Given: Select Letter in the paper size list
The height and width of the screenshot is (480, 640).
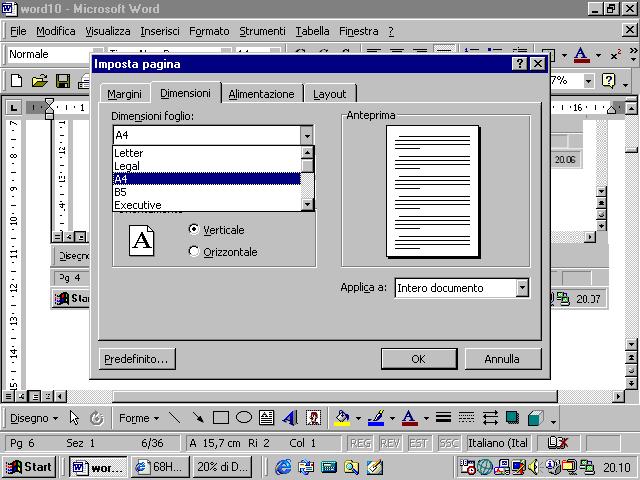Looking at the screenshot, I should click(207, 153).
